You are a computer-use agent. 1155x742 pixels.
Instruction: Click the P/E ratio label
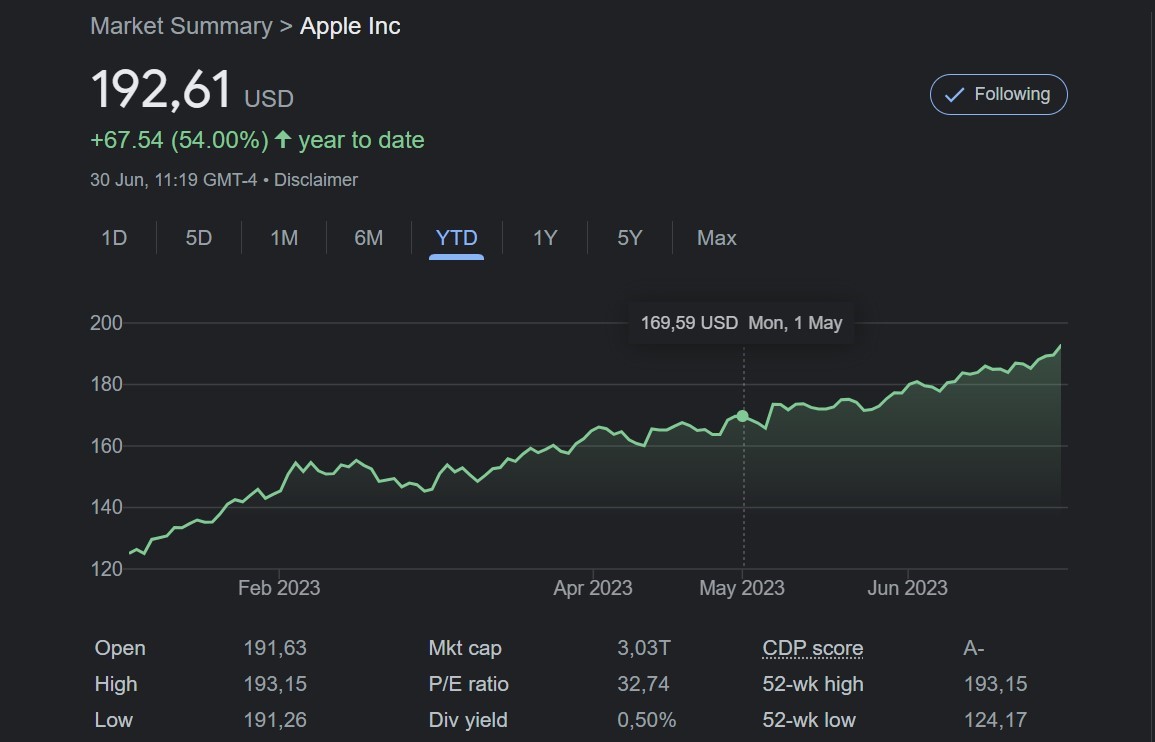[x=468, y=684]
